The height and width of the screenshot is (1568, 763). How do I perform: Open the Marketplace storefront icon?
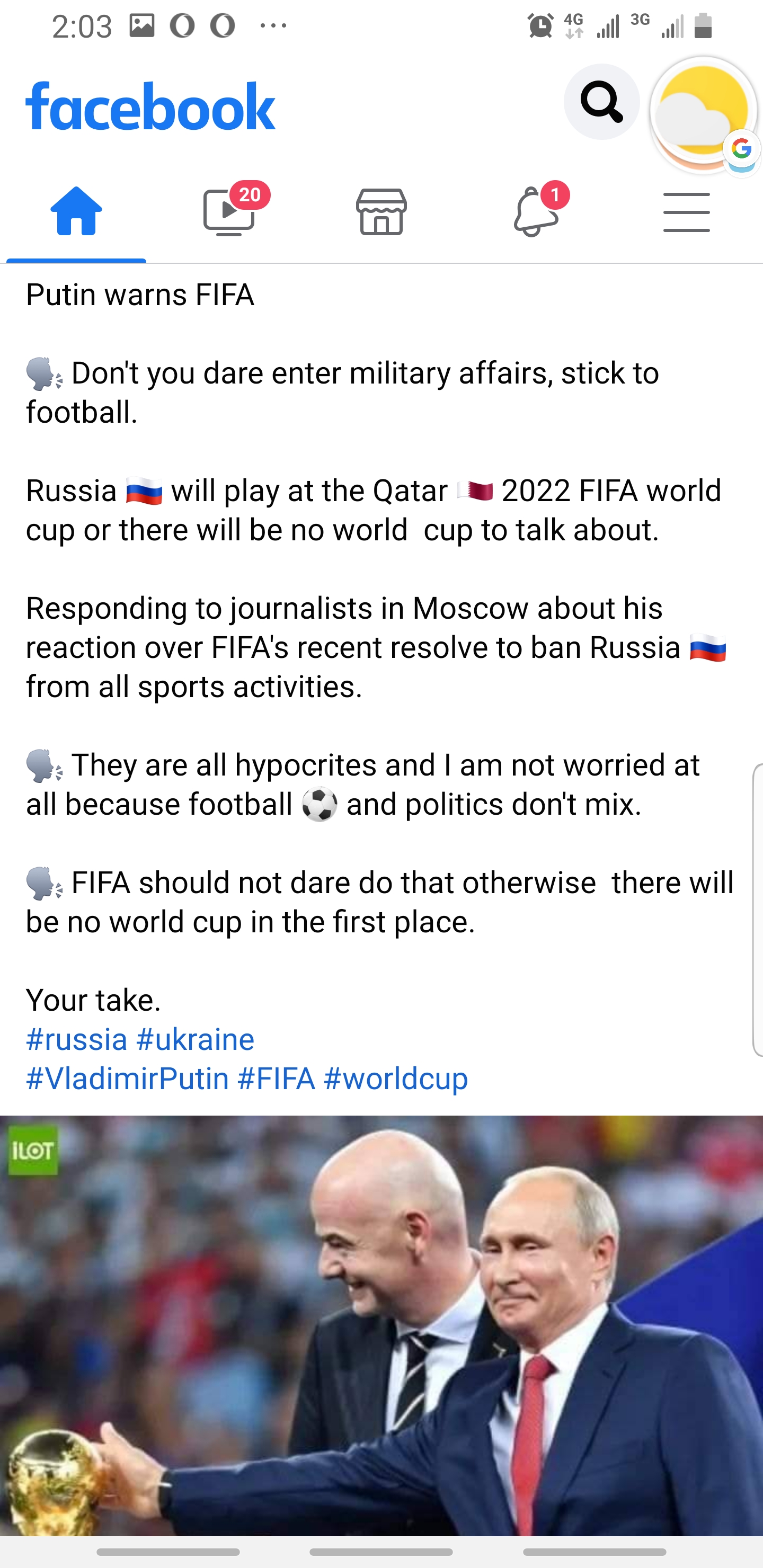(x=381, y=212)
